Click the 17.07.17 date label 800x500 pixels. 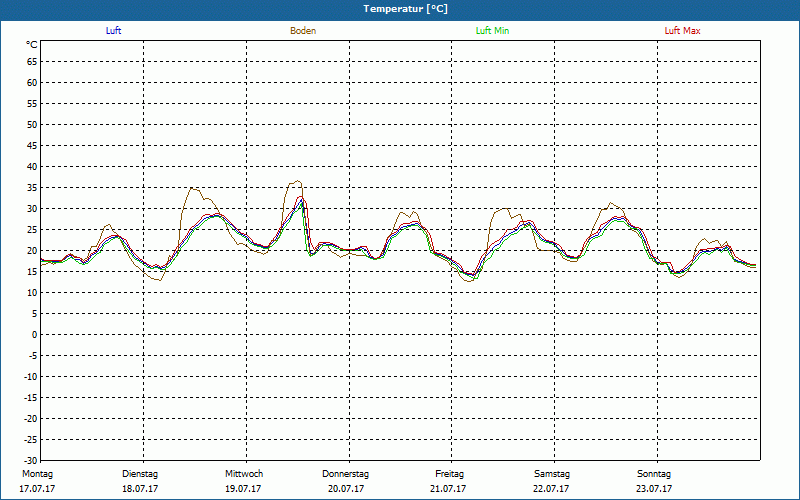(x=37, y=489)
